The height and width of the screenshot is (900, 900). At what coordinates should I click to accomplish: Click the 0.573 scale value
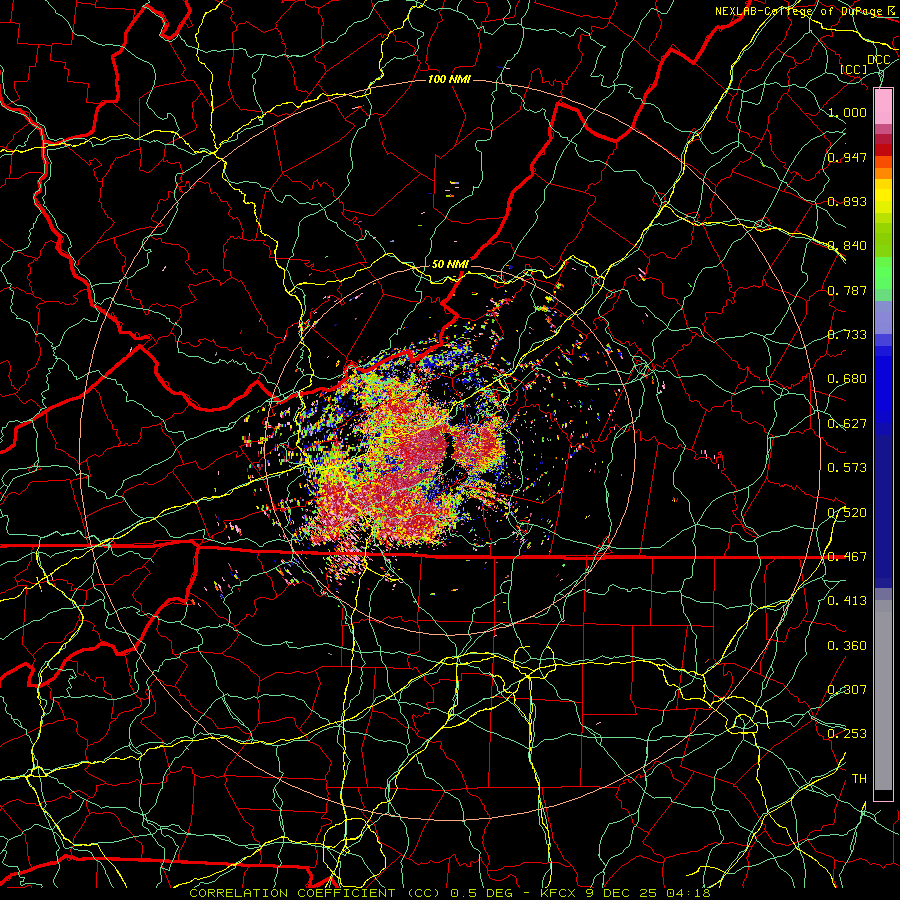click(847, 468)
